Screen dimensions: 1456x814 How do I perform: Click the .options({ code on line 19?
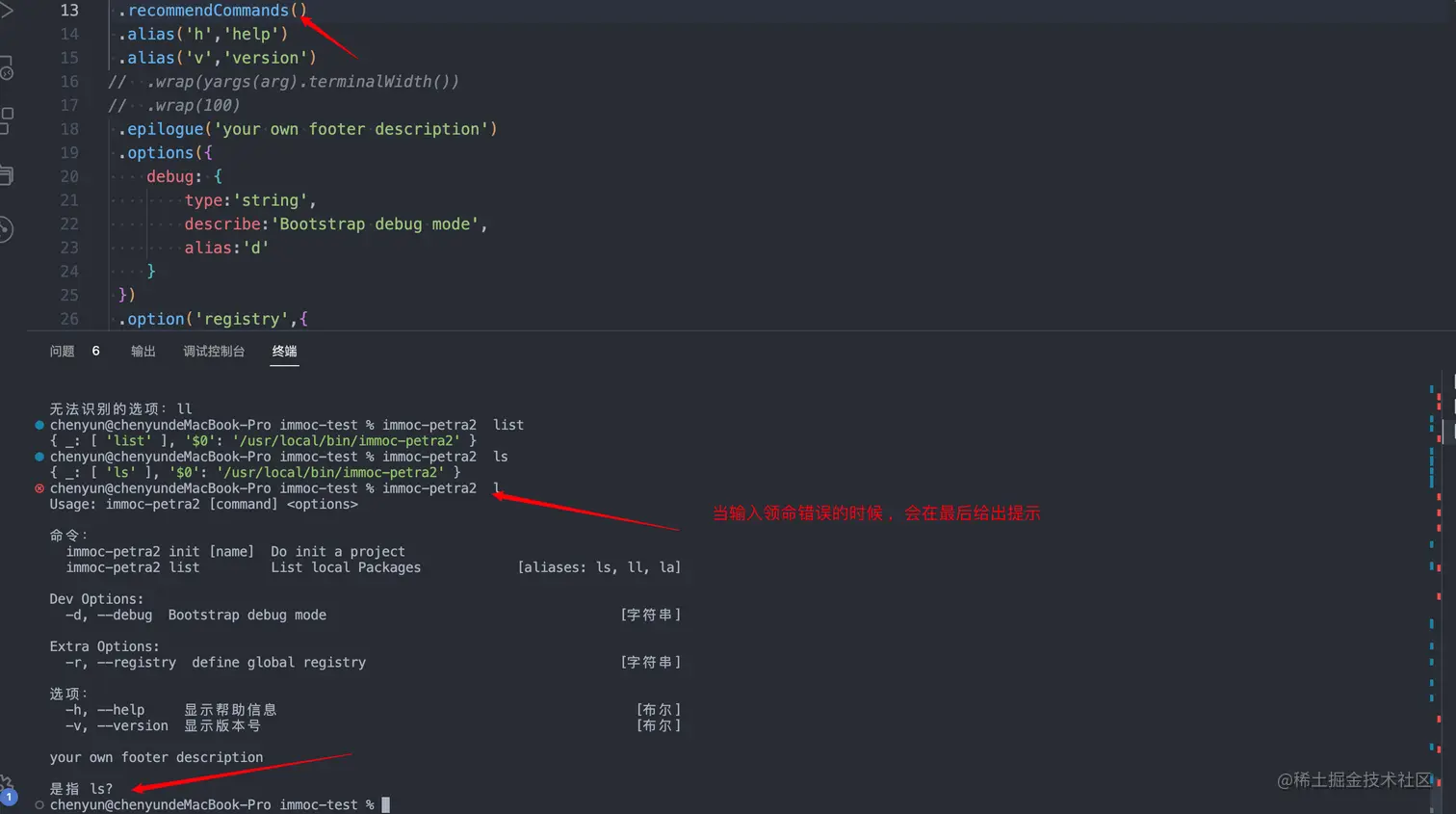(165, 153)
